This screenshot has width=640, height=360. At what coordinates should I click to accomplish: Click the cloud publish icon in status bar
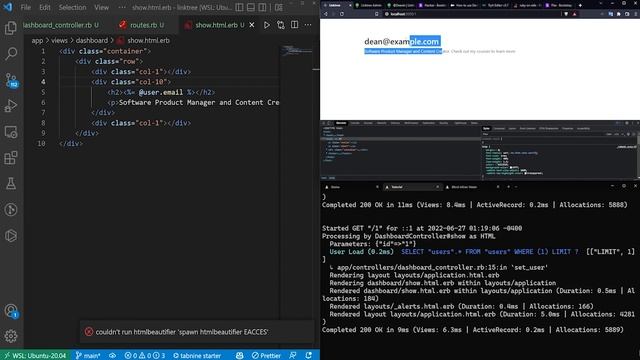coord(112,356)
